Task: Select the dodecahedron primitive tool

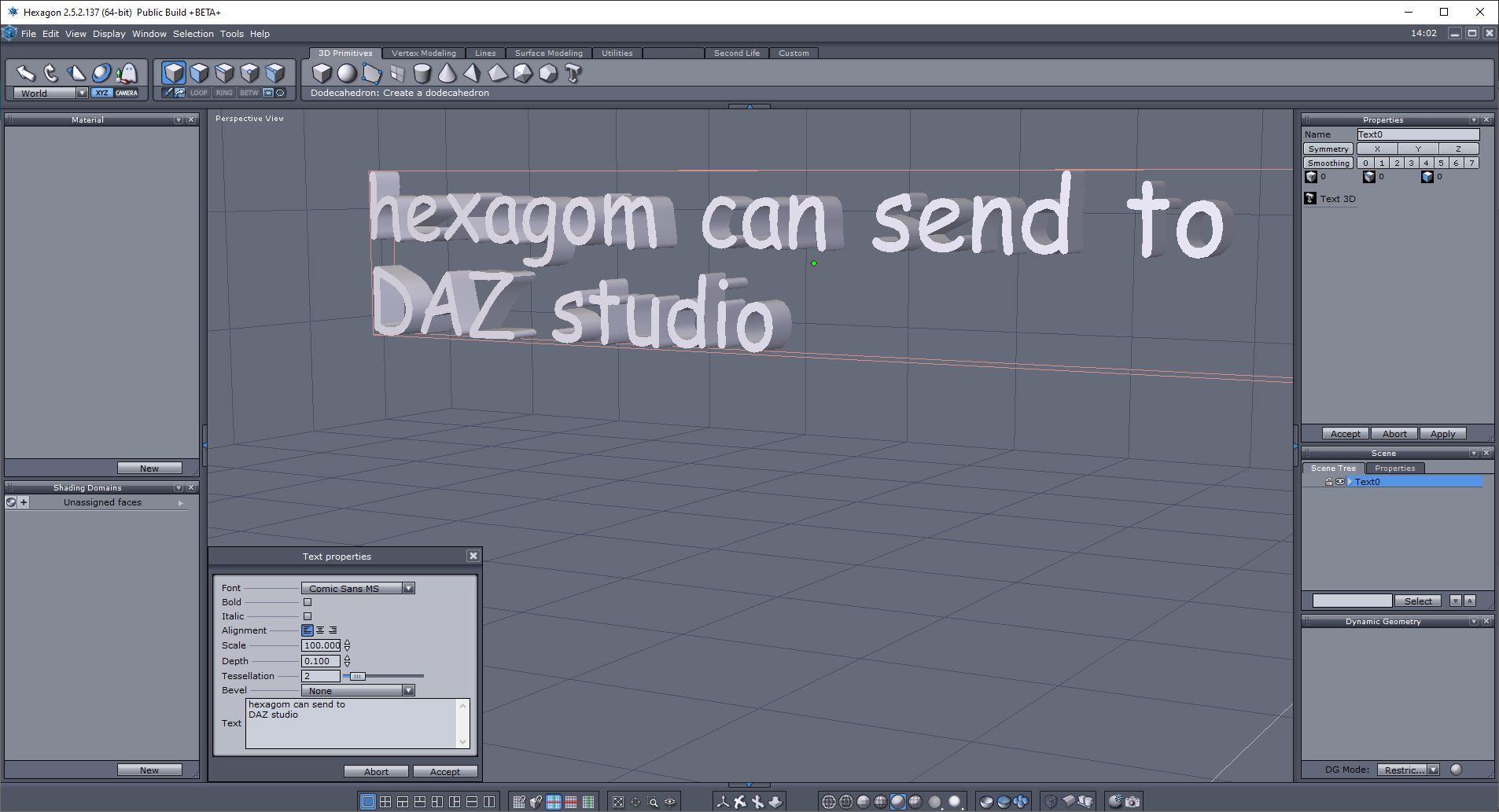Action: pyautogui.click(x=547, y=73)
